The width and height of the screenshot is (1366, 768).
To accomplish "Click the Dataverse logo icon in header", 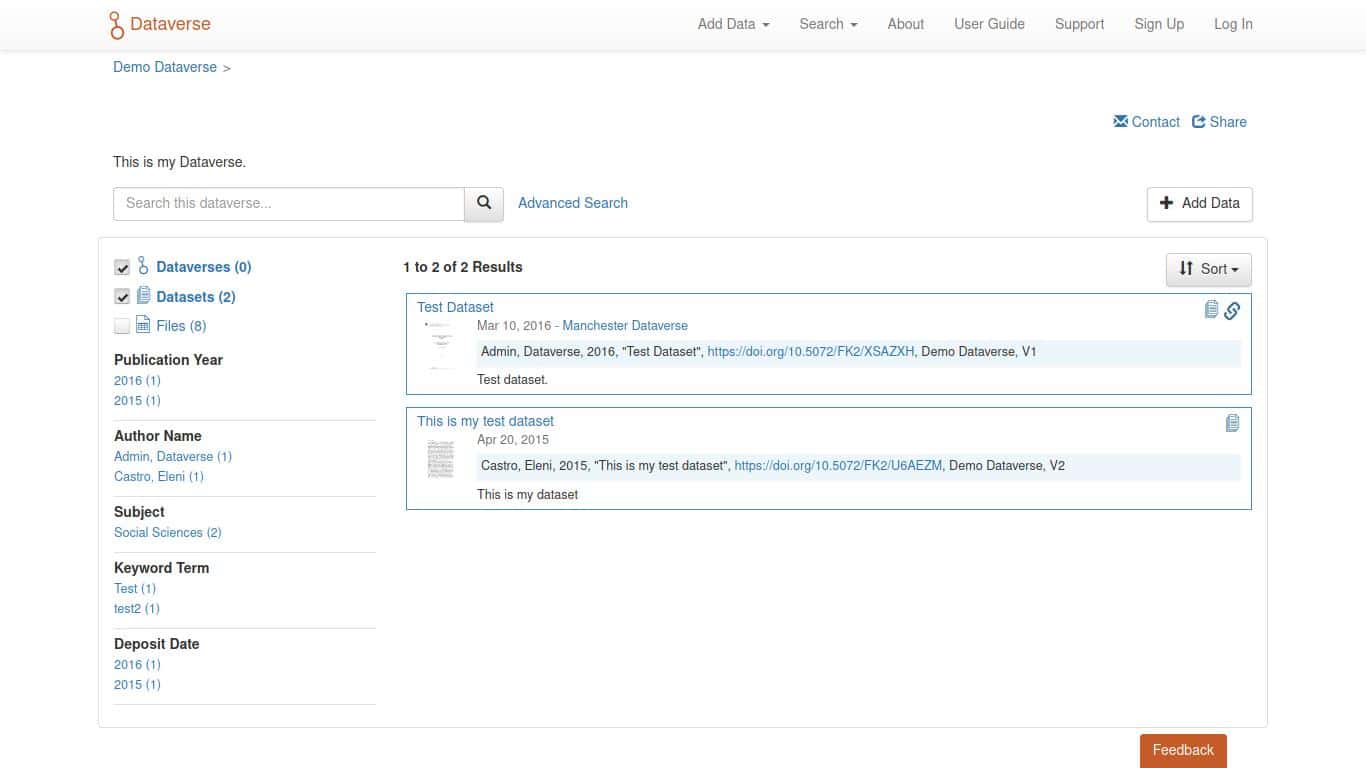I will [x=117, y=25].
